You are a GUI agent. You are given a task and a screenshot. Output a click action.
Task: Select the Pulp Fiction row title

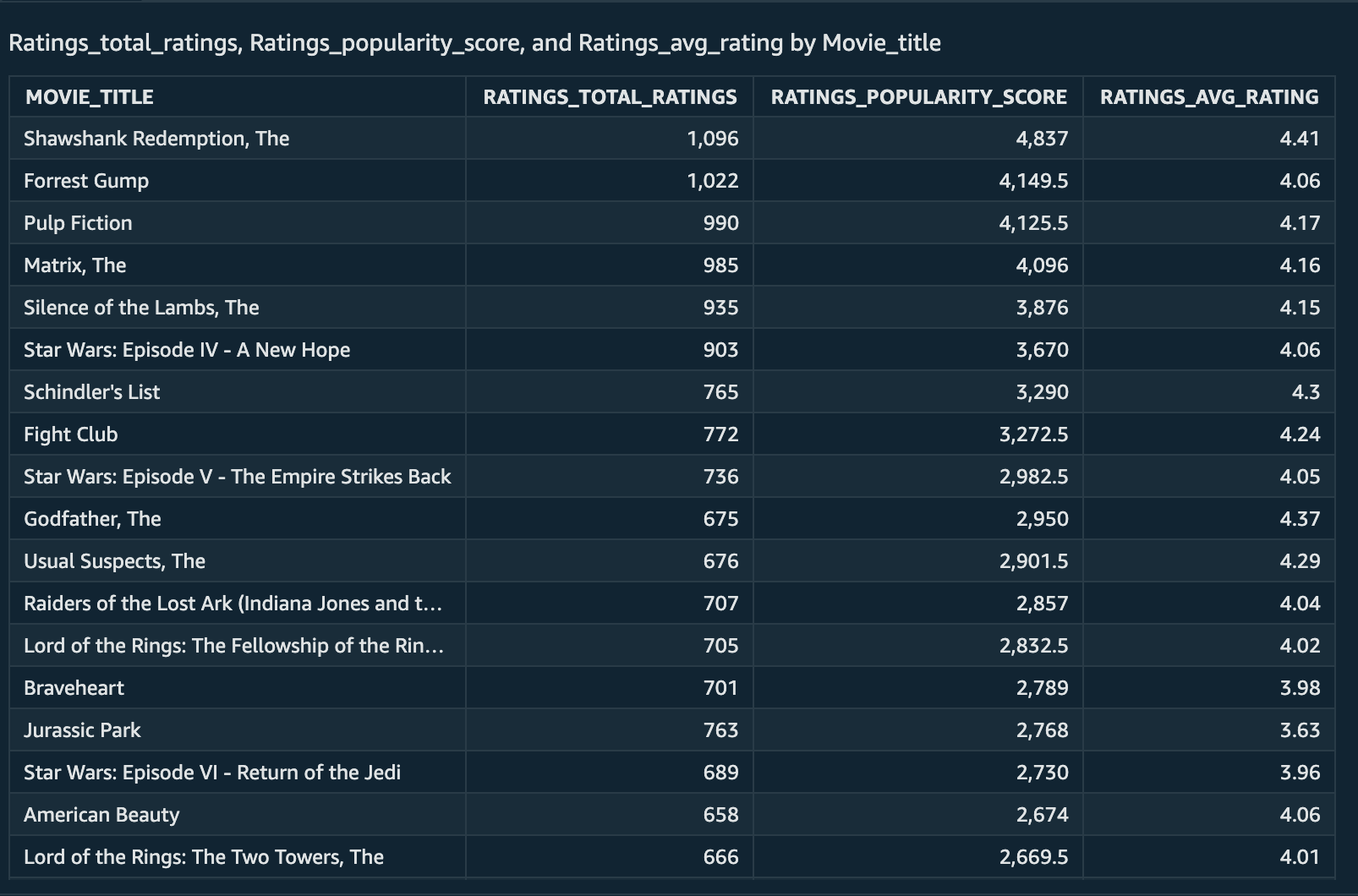click(78, 223)
